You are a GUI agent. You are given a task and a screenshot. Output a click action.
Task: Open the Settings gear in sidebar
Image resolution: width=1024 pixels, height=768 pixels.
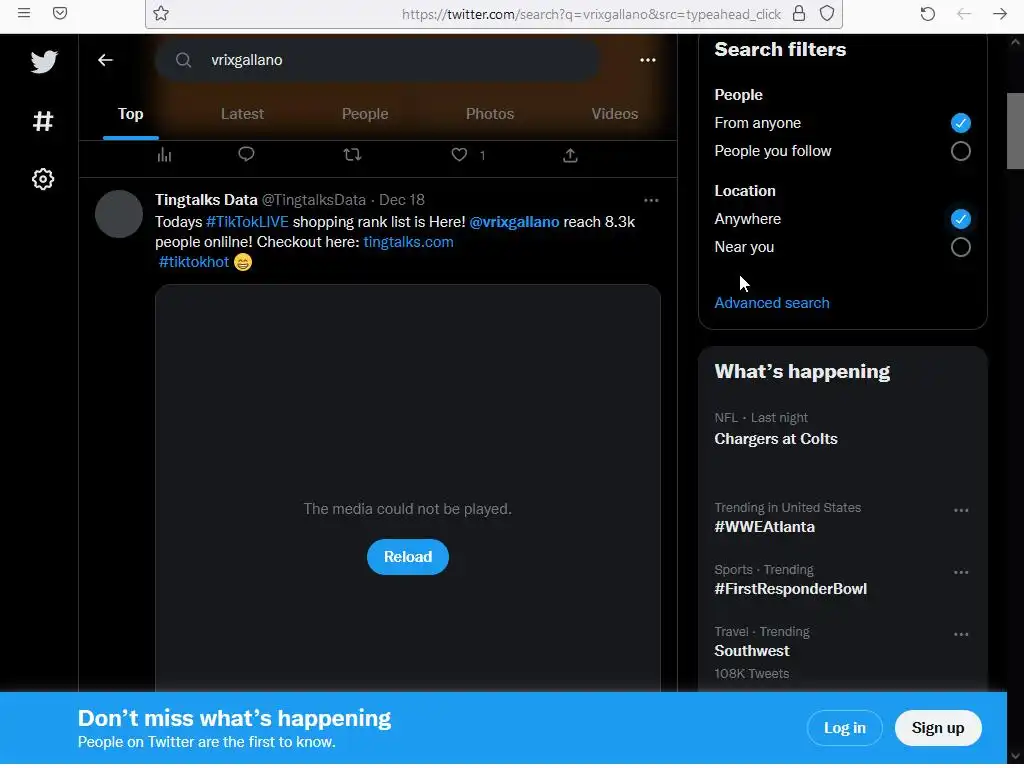pos(43,179)
